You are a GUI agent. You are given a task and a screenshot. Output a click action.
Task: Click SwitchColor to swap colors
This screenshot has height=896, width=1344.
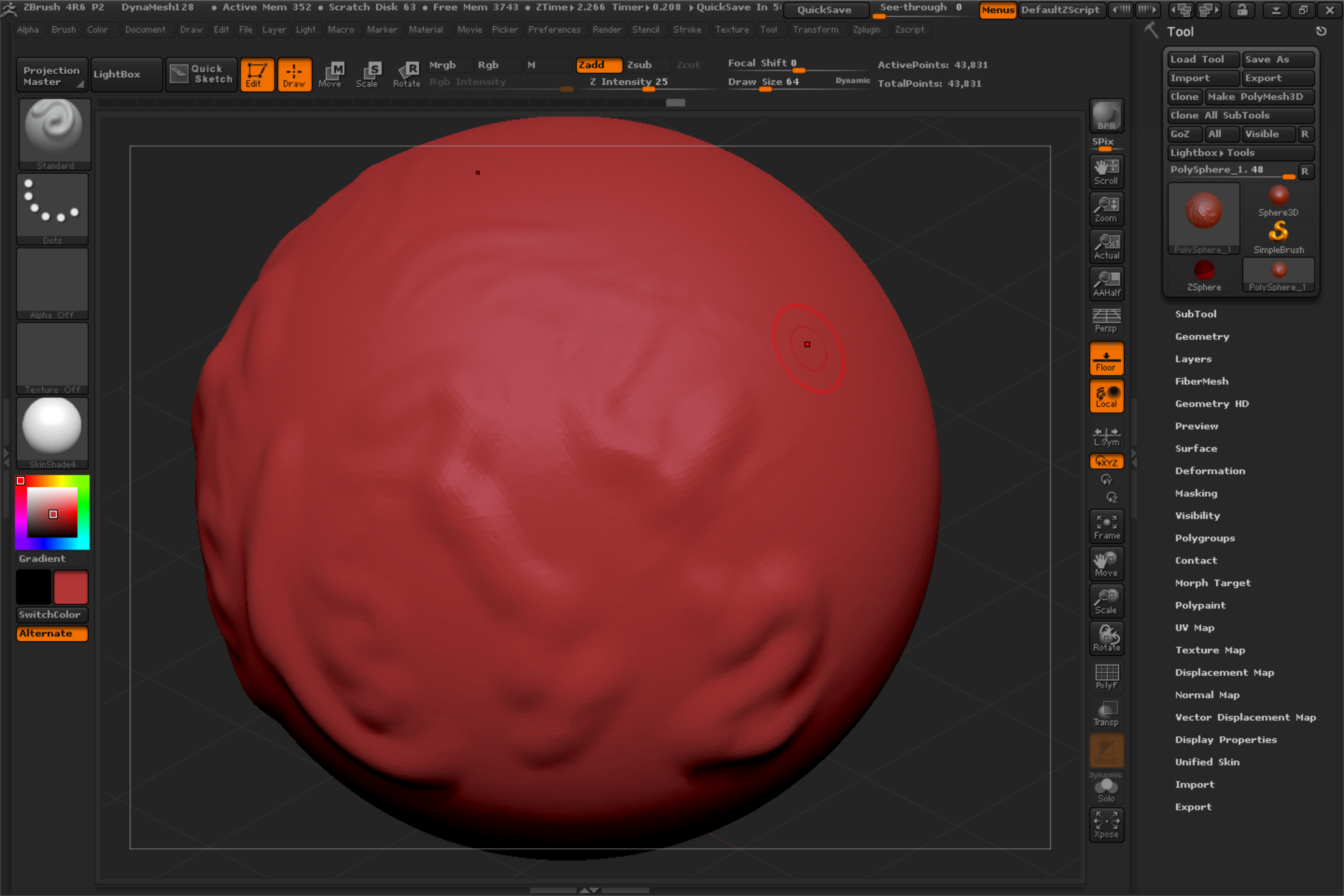(51, 615)
